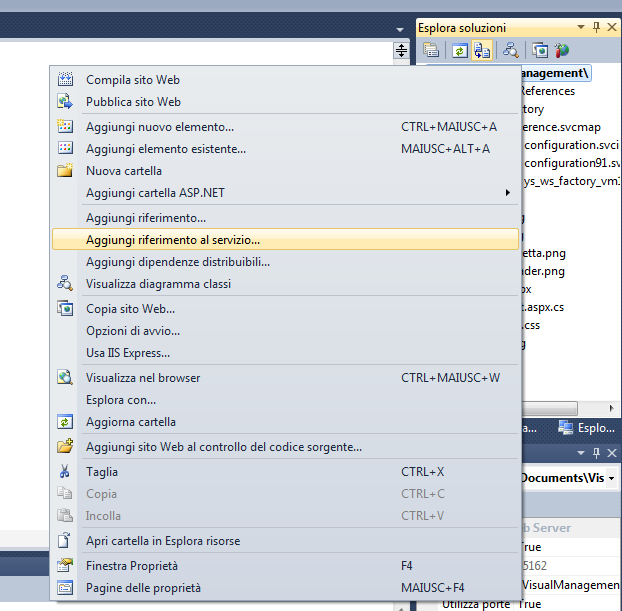Click the Pubblica sito Web globe icon

pos(65,102)
